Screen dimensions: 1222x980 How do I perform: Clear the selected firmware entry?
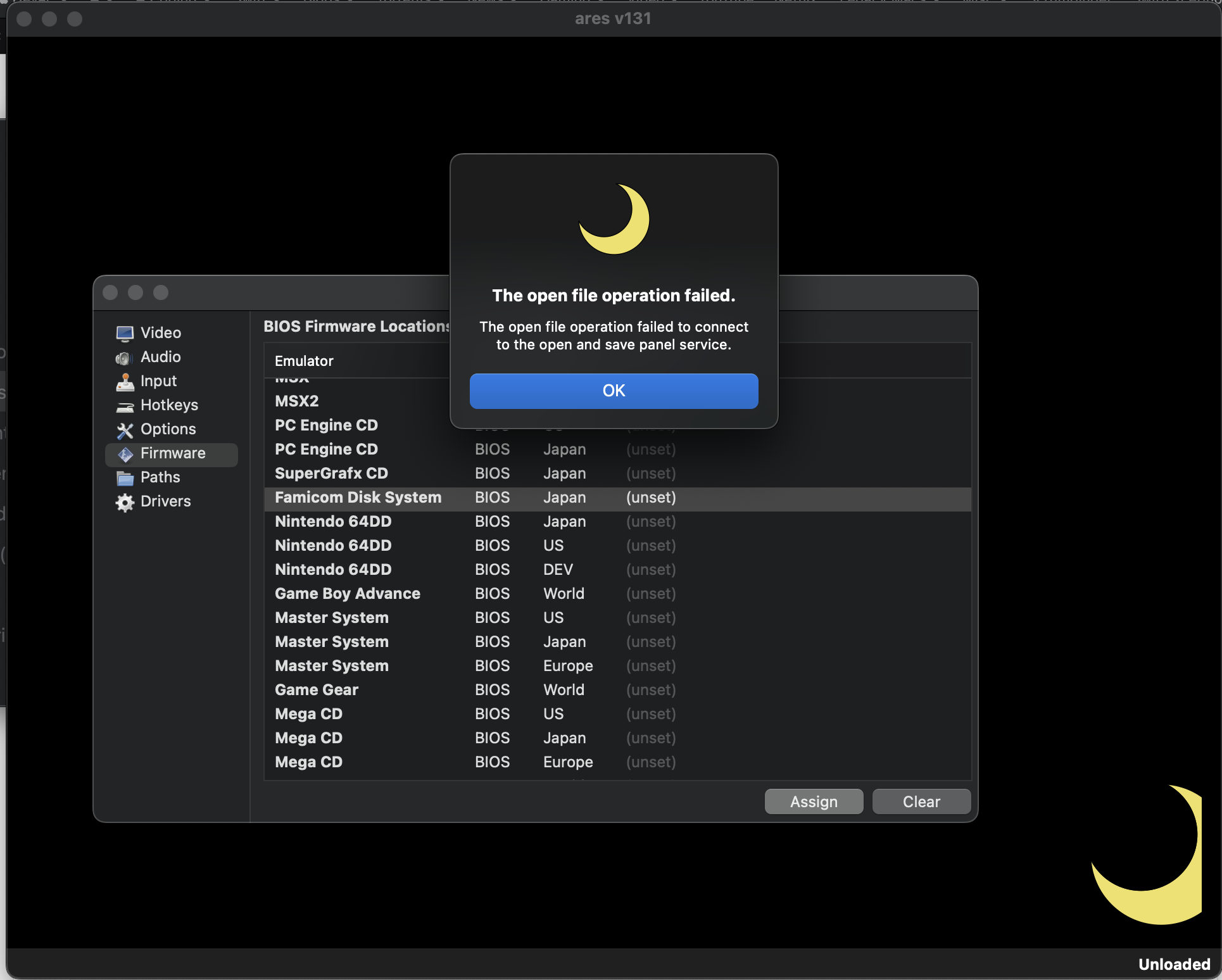click(921, 801)
